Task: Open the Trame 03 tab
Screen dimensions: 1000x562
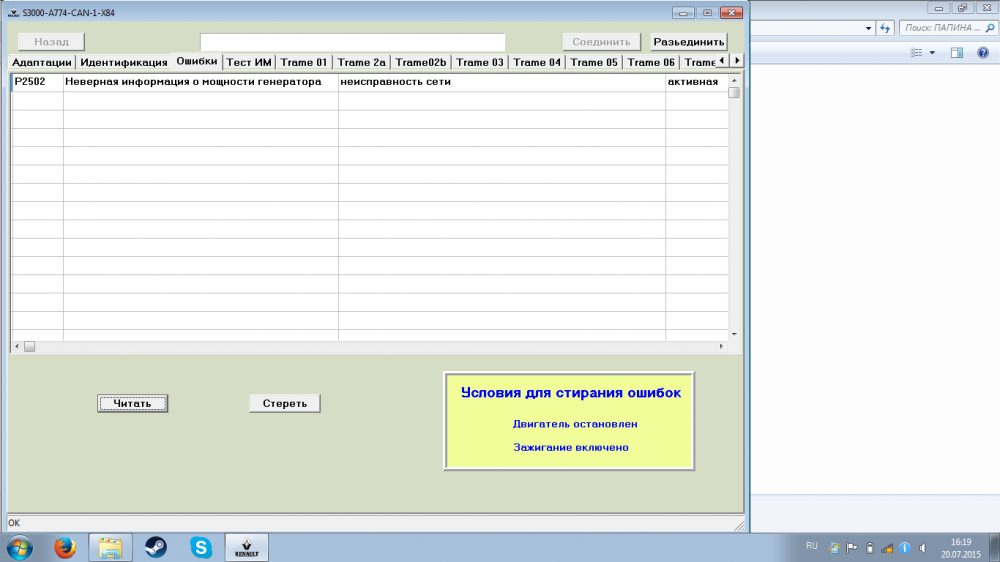Action: [480, 62]
